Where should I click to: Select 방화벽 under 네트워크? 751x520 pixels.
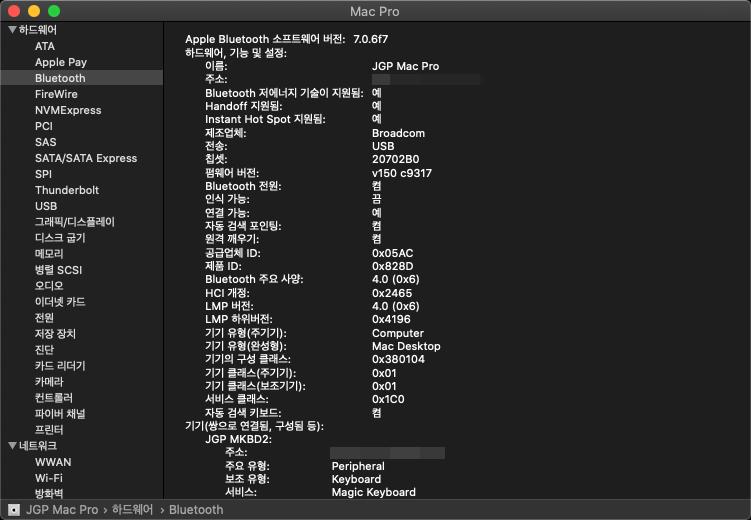coord(49,493)
